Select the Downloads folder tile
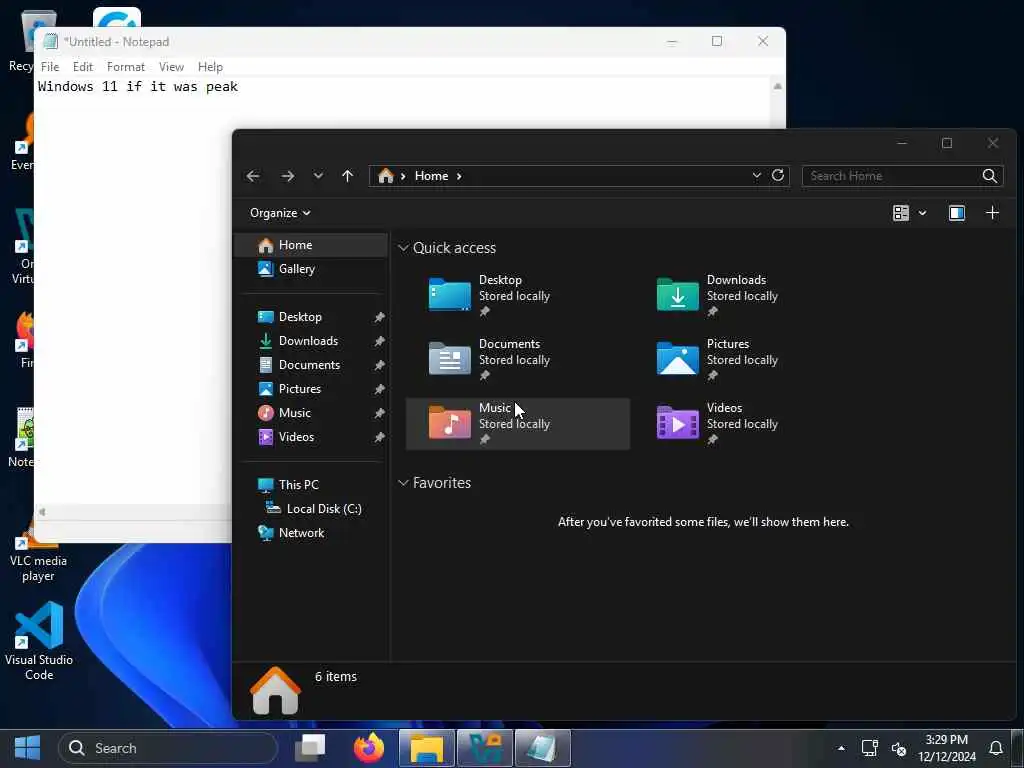 point(746,295)
